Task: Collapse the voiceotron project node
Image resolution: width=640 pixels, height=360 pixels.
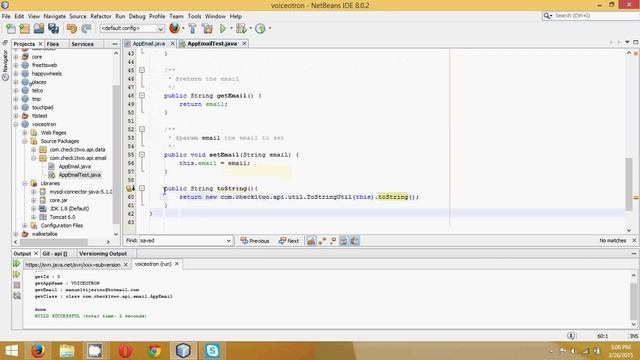Action: click(16, 124)
